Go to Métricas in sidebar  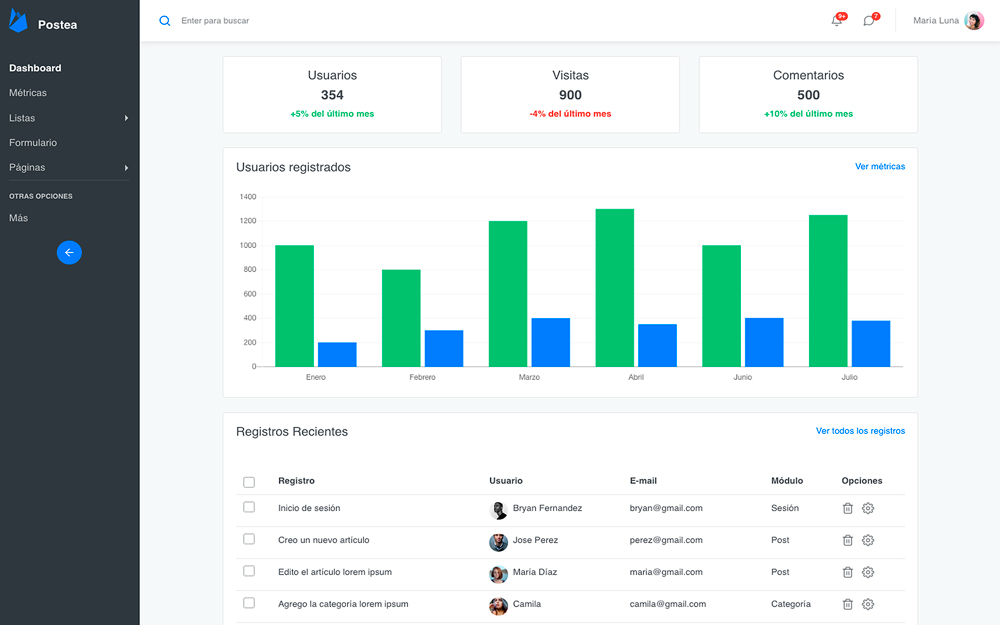28,93
